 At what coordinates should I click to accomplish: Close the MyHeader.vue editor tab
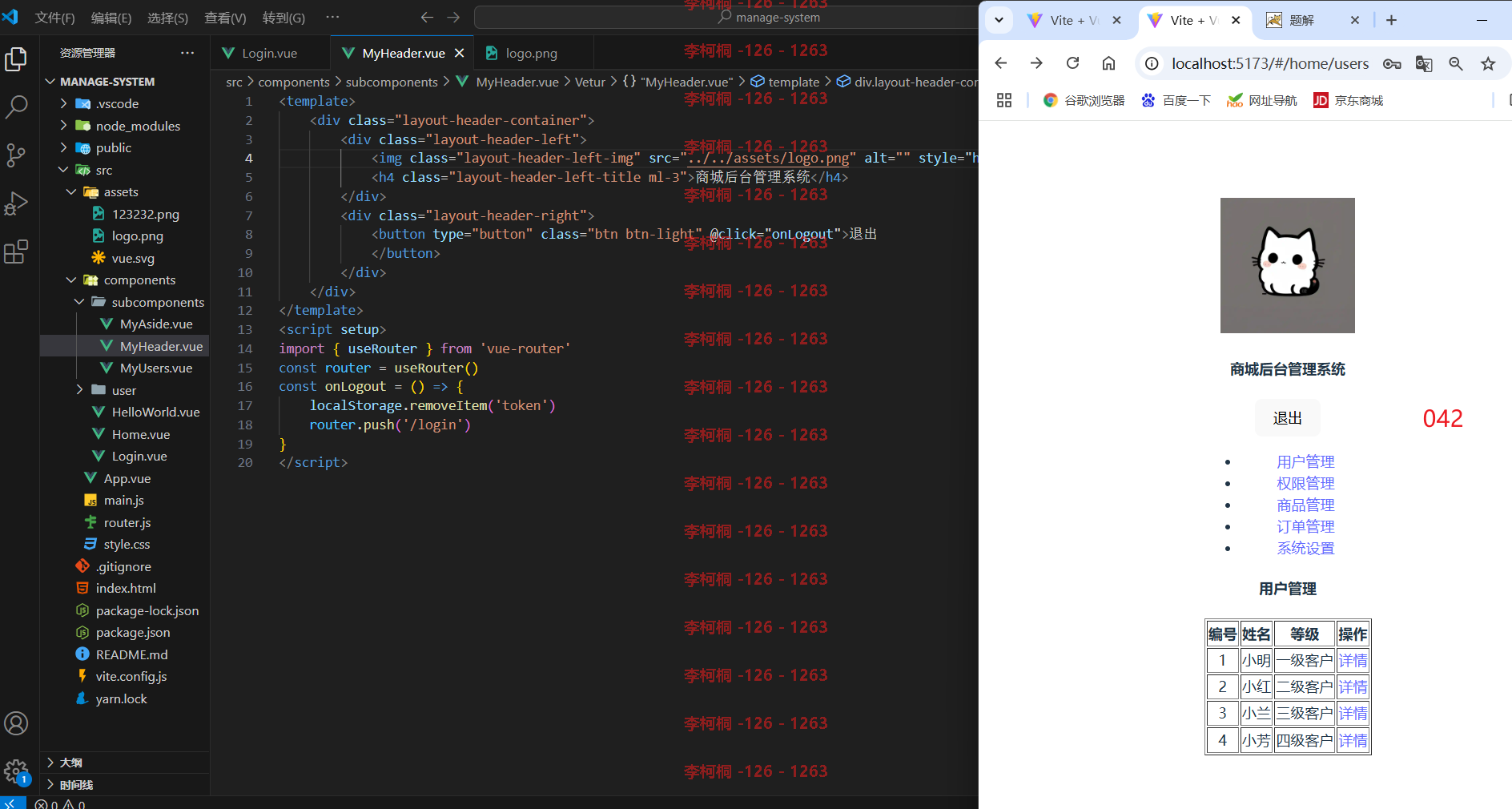[460, 53]
